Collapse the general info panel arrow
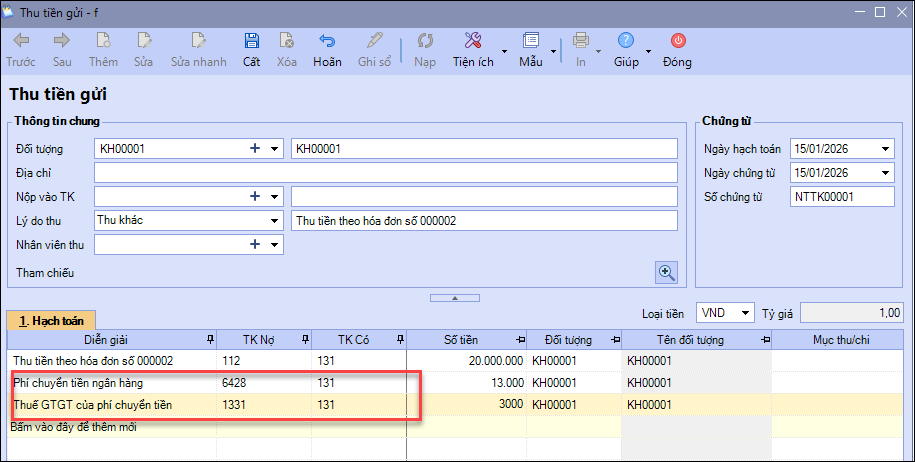The height and width of the screenshot is (462, 915). [x=455, y=297]
